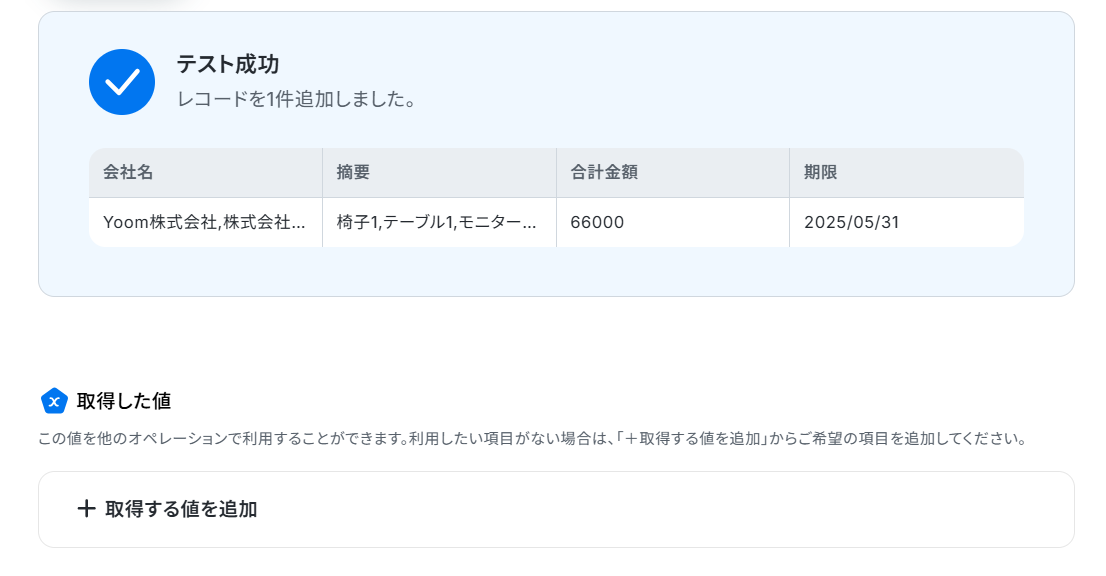The width and height of the screenshot is (1106, 576).
Task: Select the 合計金額 column header
Action: point(672,173)
